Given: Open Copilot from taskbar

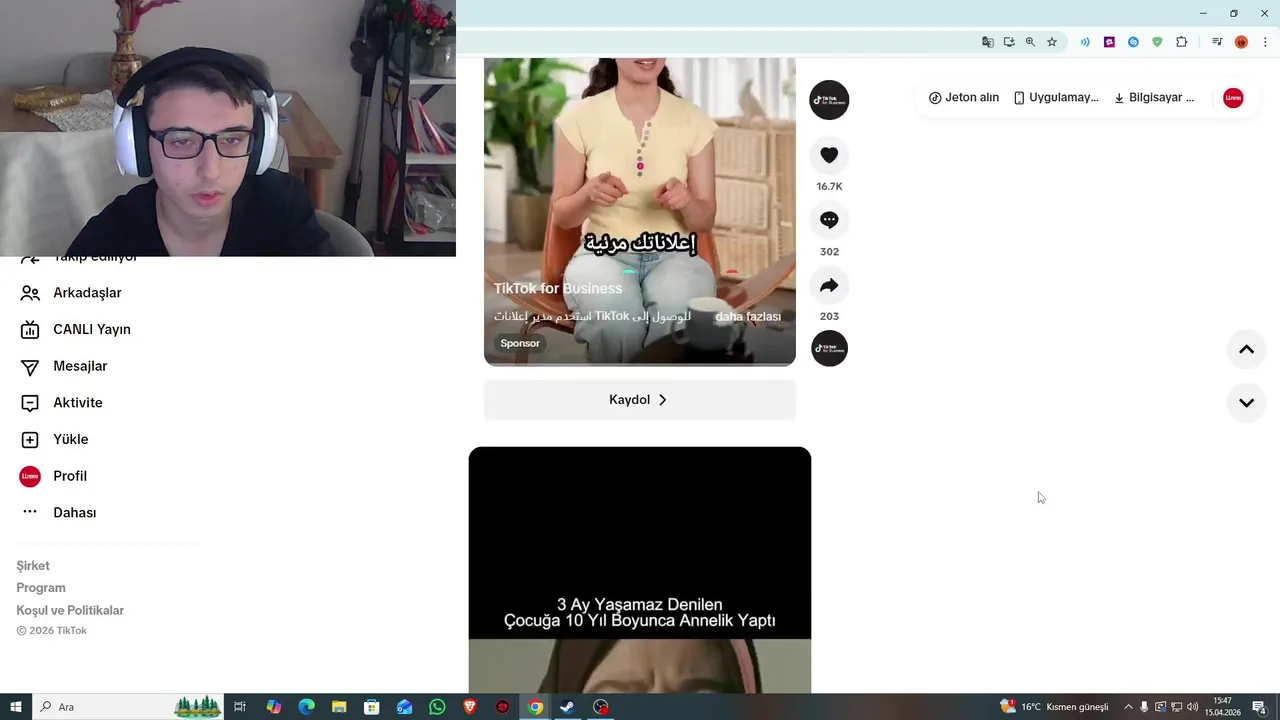Looking at the screenshot, I should (274, 707).
